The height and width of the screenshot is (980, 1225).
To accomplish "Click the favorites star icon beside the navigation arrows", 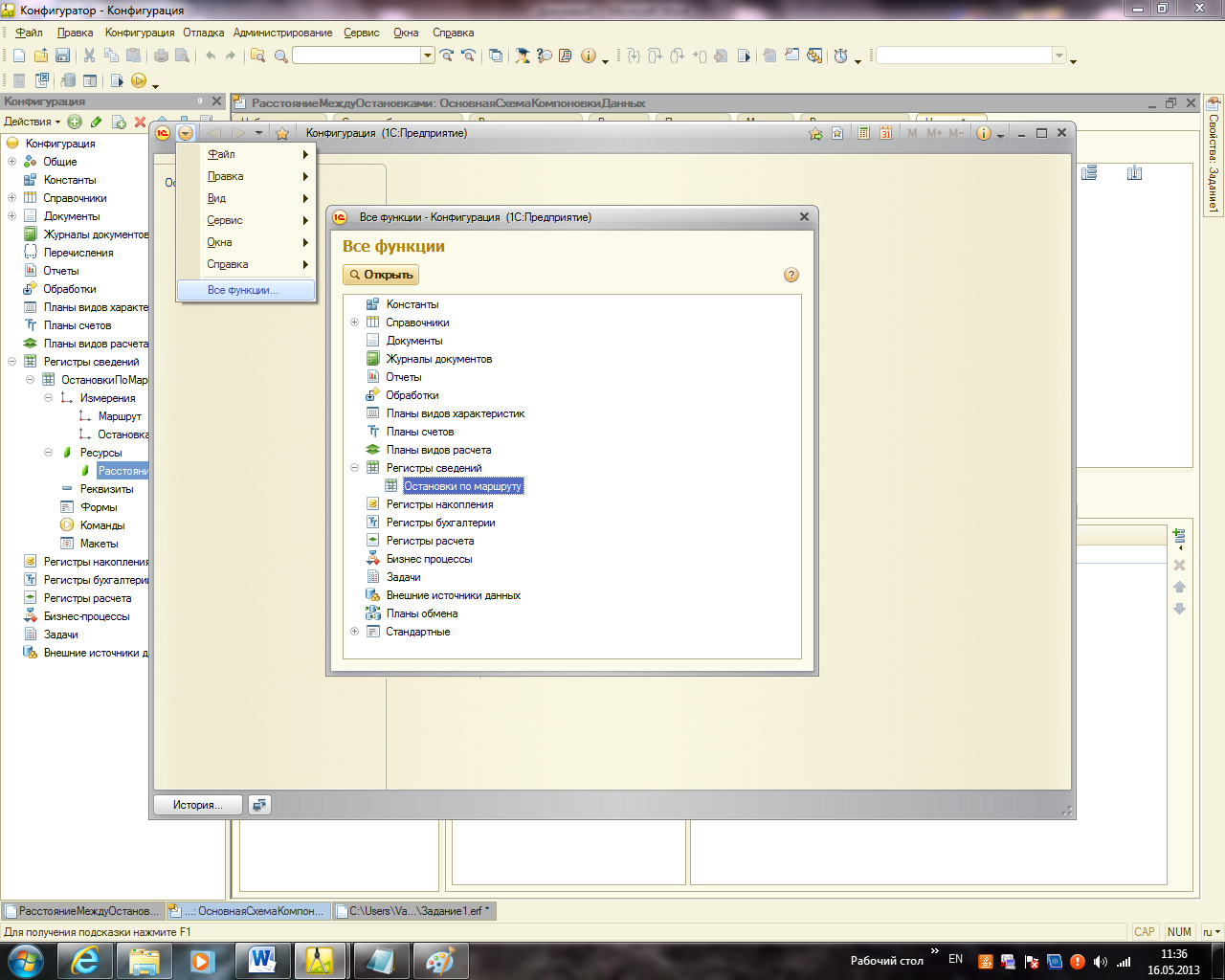I will 282,133.
